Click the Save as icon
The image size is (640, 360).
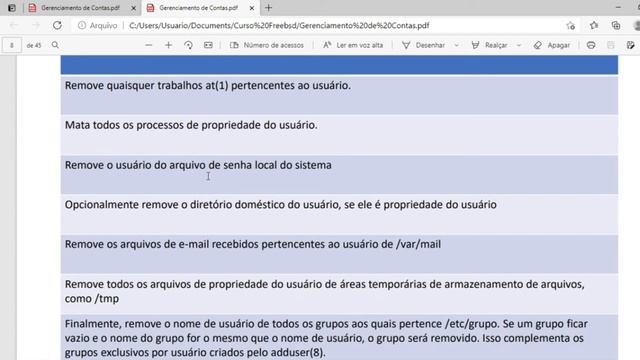pos(631,45)
